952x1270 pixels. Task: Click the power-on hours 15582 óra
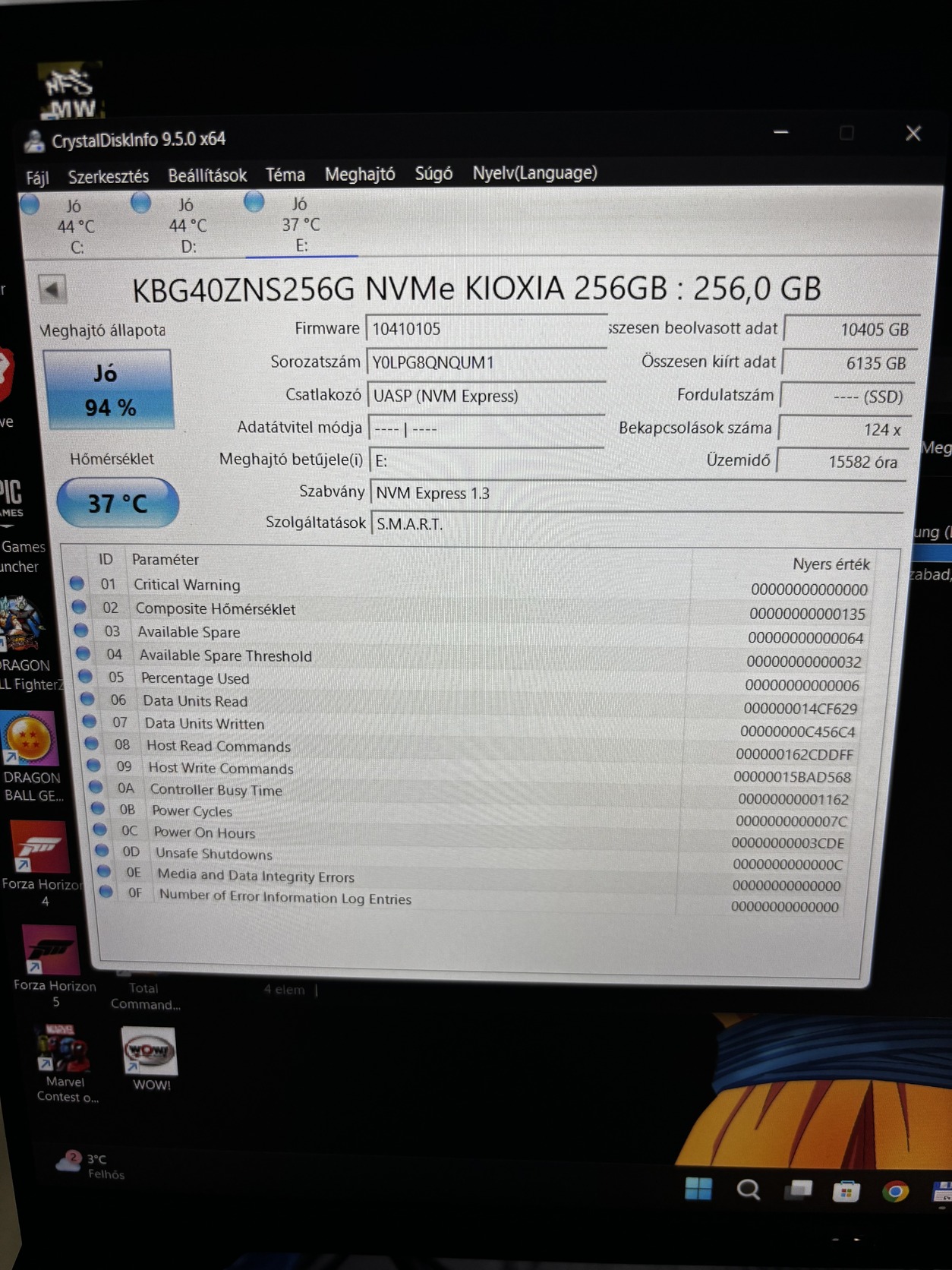(x=841, y=461)
